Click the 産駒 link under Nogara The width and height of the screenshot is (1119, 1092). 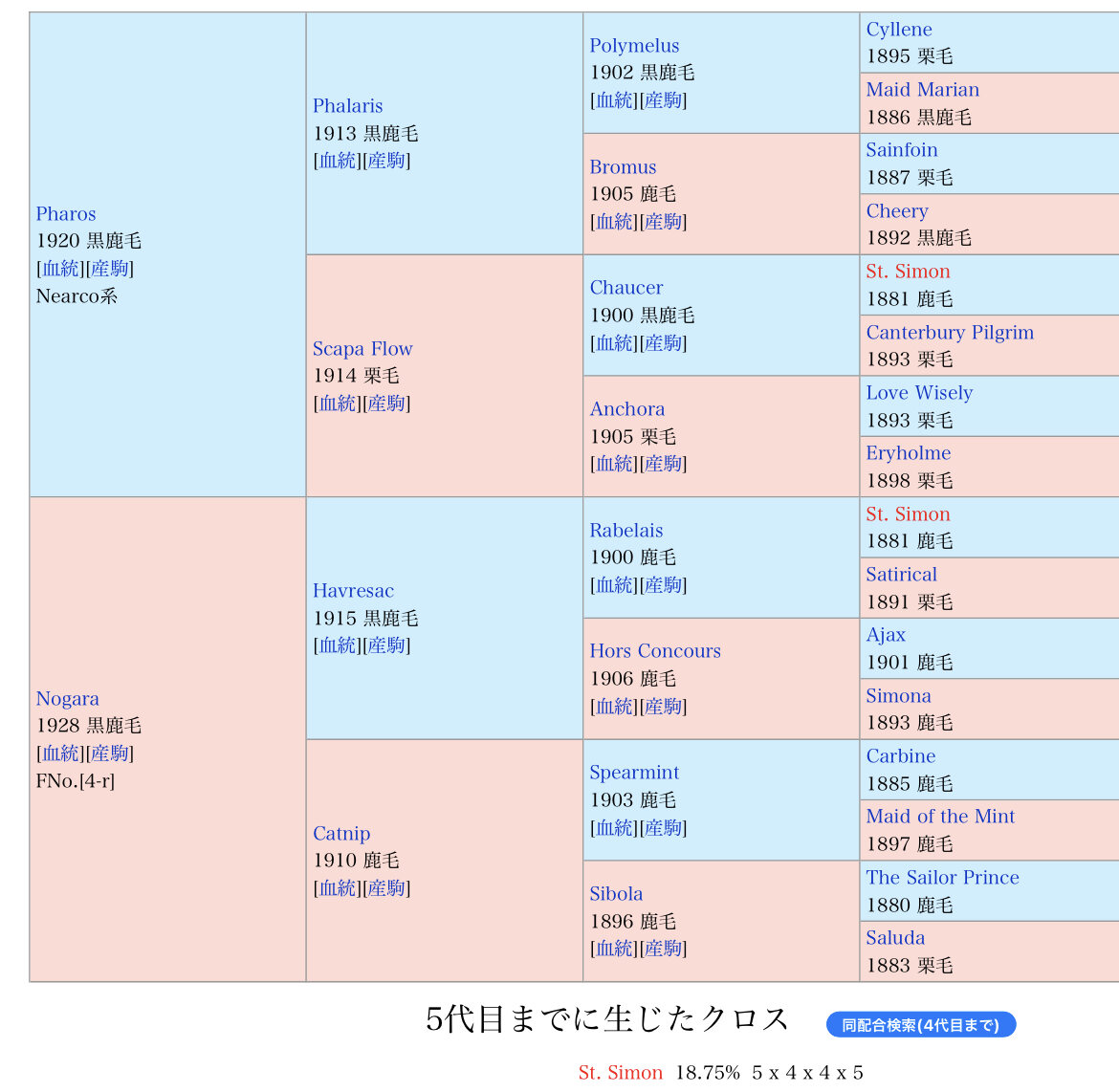pyautogui.click(x=110, y=753)
